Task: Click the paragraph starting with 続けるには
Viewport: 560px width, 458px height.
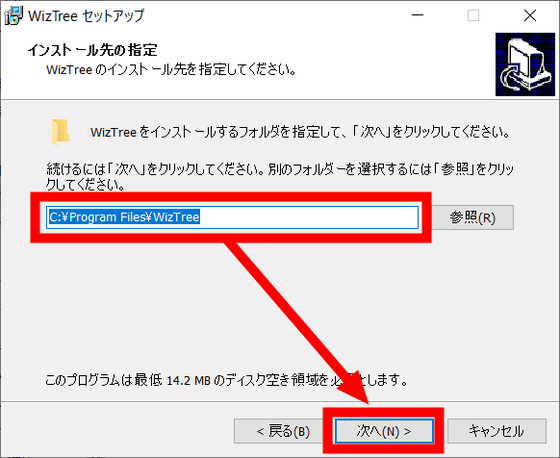Action: (x=280, y=176)
